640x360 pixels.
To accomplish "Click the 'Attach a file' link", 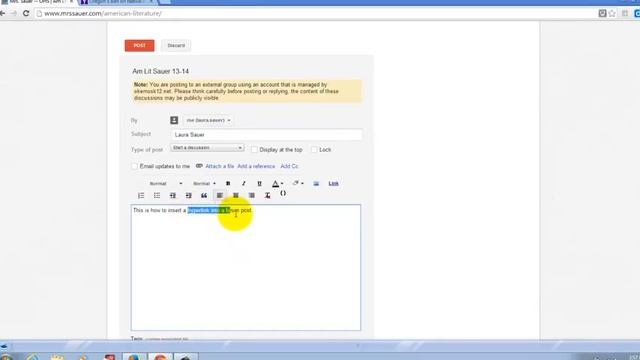I will tap(220, 166).
